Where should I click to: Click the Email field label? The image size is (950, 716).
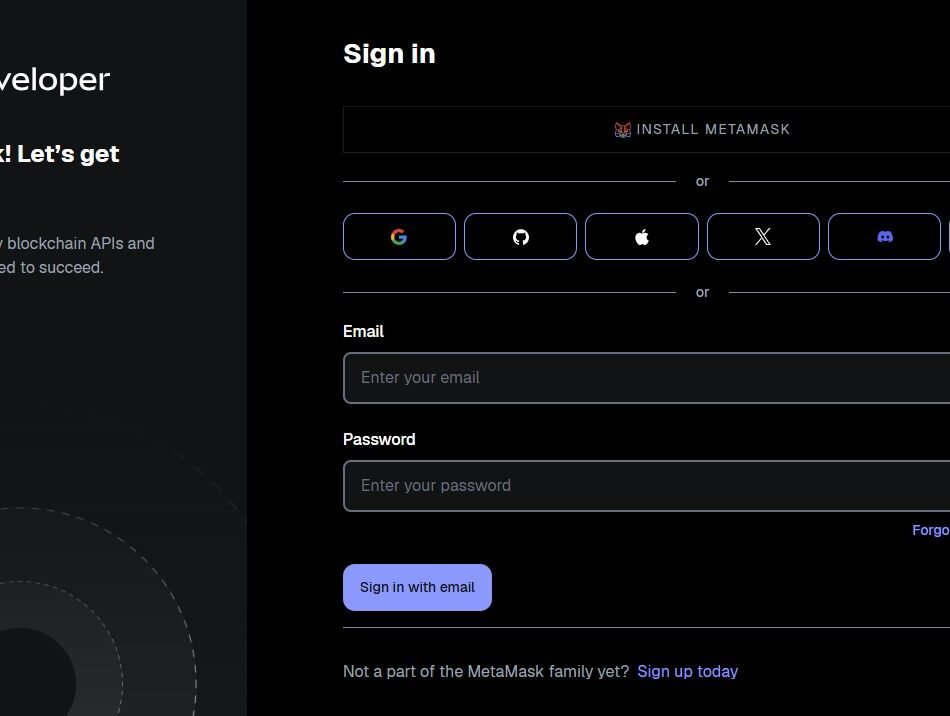(x=364, y=331)
